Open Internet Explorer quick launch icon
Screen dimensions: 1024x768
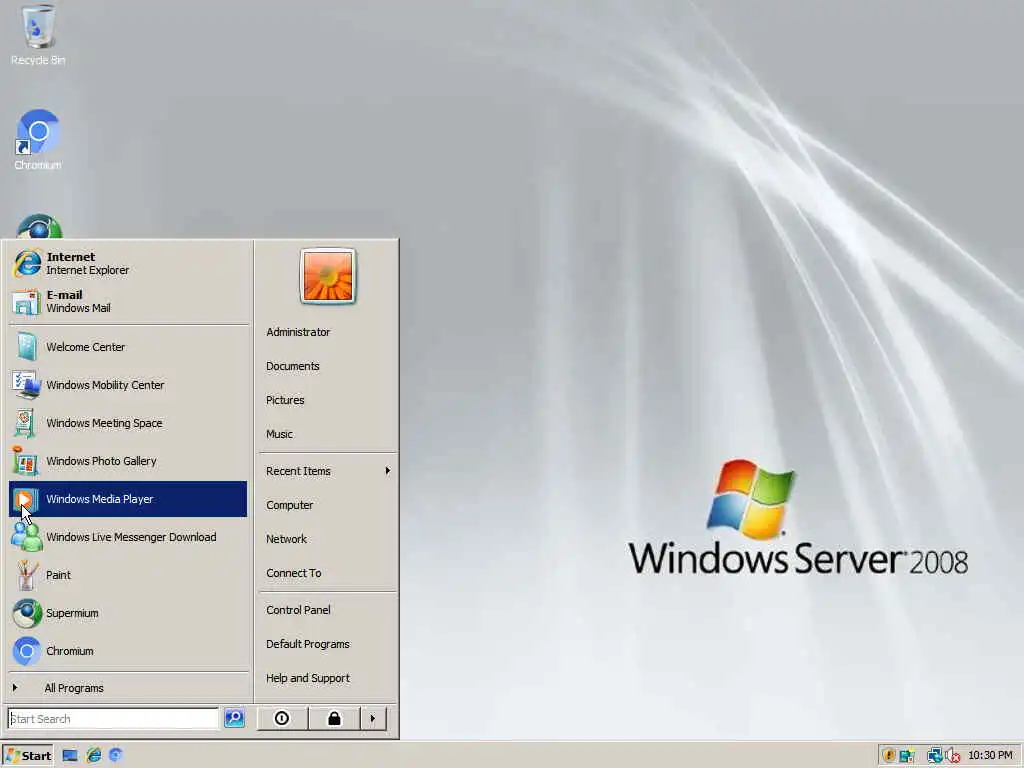click(x=93, y=756)
